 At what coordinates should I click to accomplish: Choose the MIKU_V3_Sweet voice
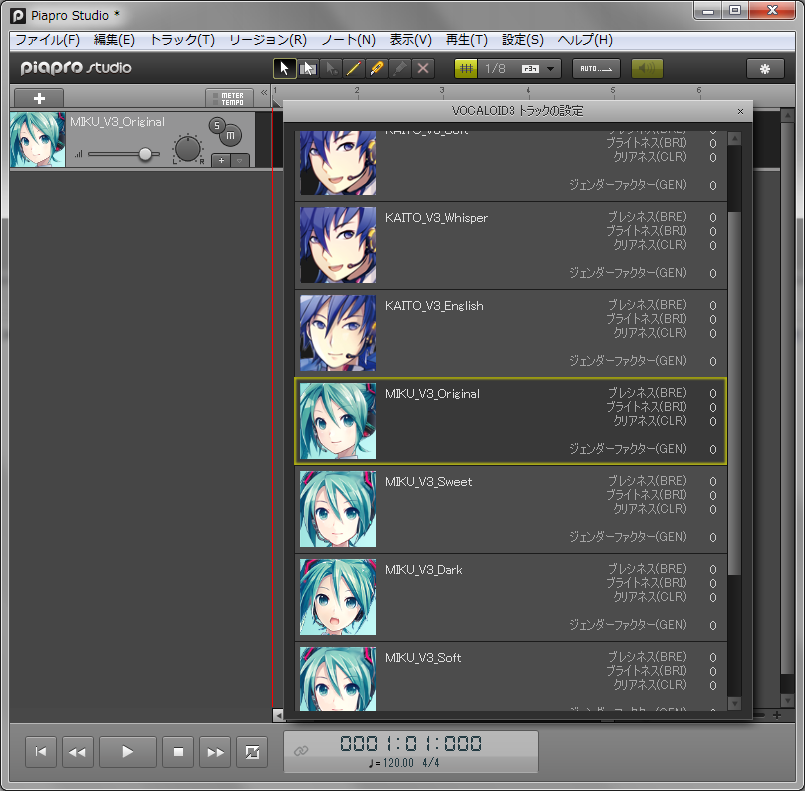511,509
